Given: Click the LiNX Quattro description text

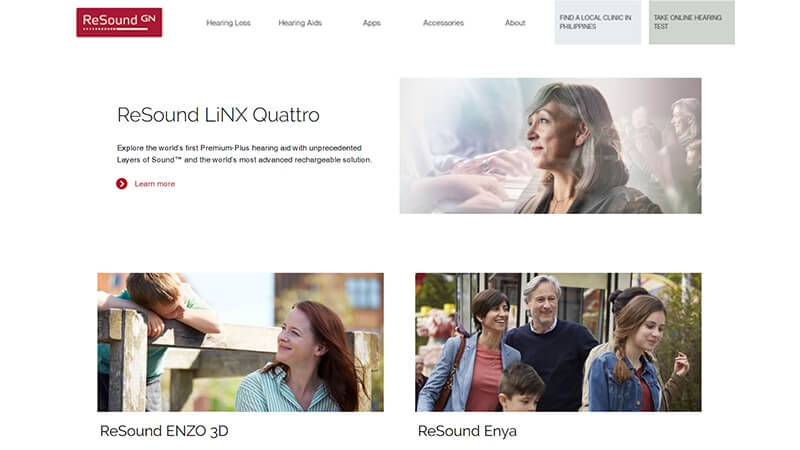Looking at the screenshot, I should pyautogui.click(x=244, y=154).
